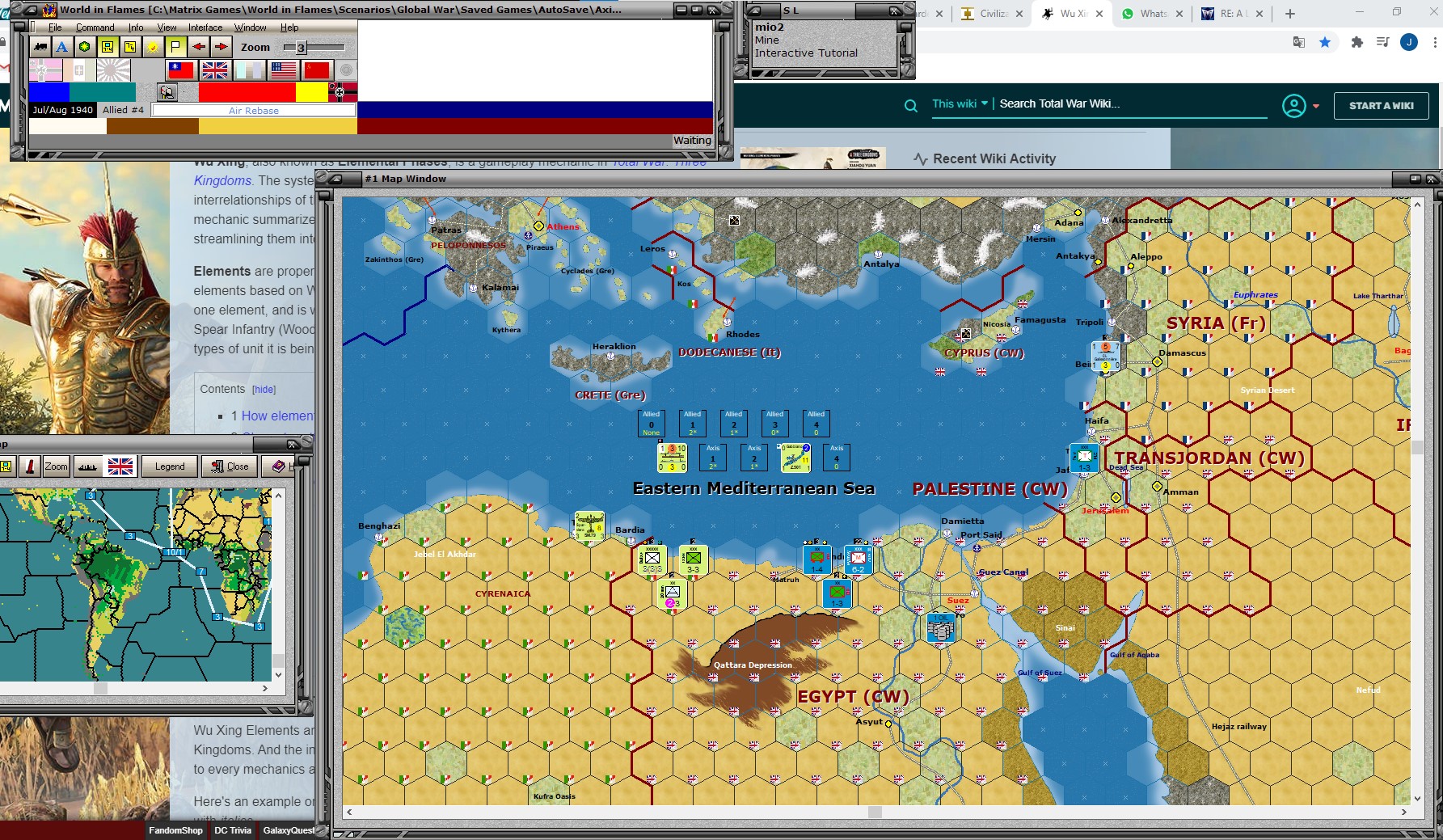Image resolution: width=1443 pixels, height=840 pixels.
Task: Select the United States flag button
Action: (x=283, y=70)
